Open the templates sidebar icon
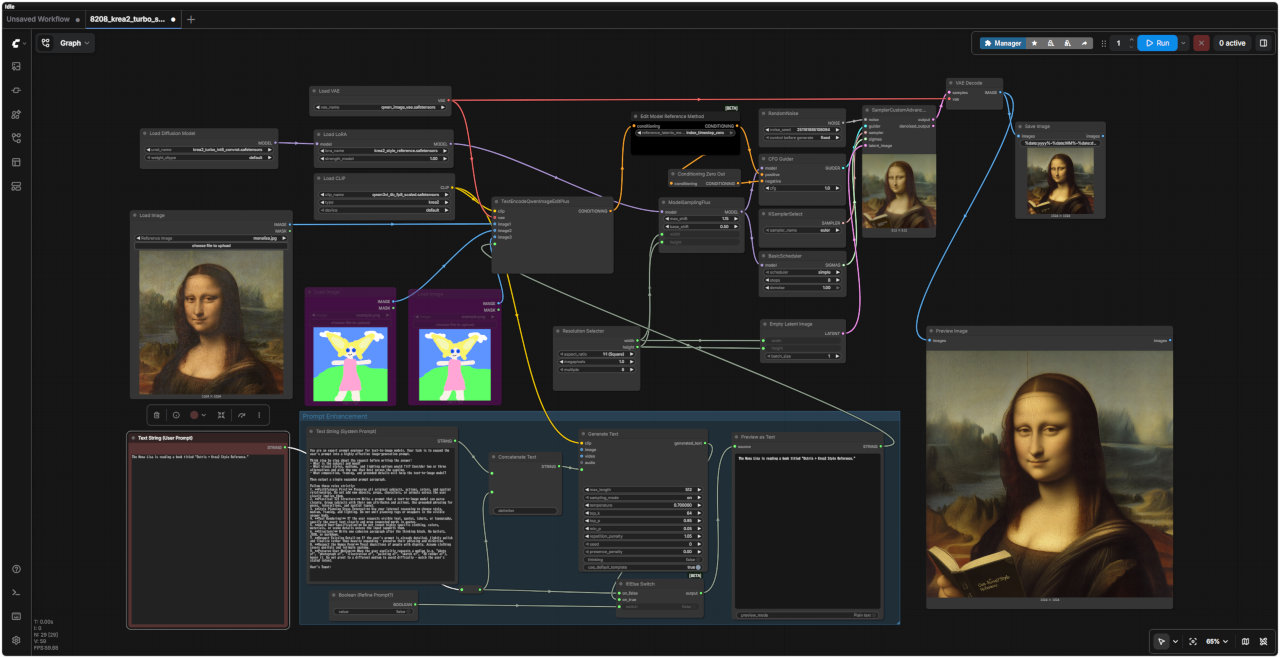Image resolution: width=1280 pixels, height=658 pixels. (x=16, y=162)
